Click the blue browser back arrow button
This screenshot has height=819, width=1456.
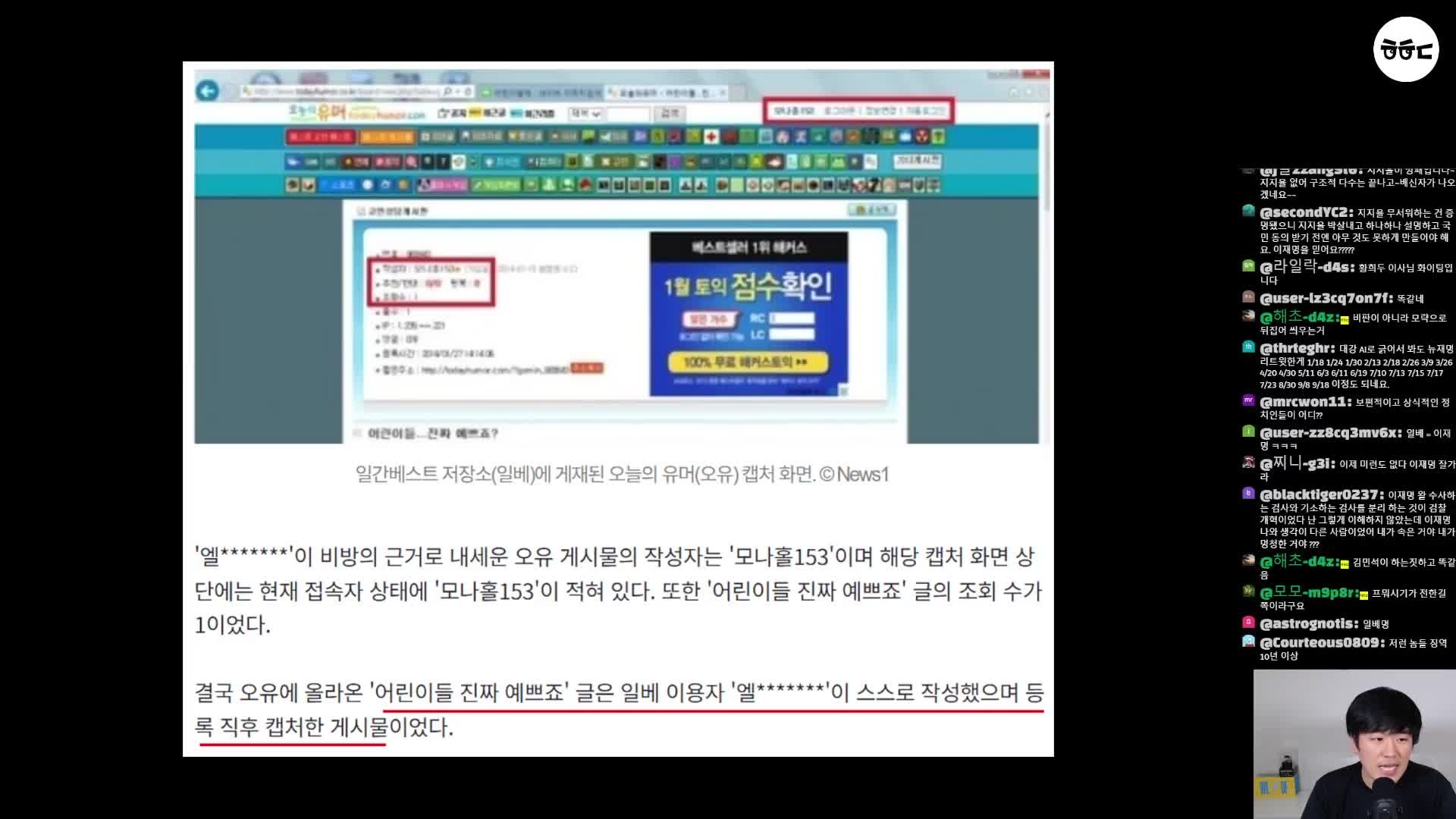207,91
